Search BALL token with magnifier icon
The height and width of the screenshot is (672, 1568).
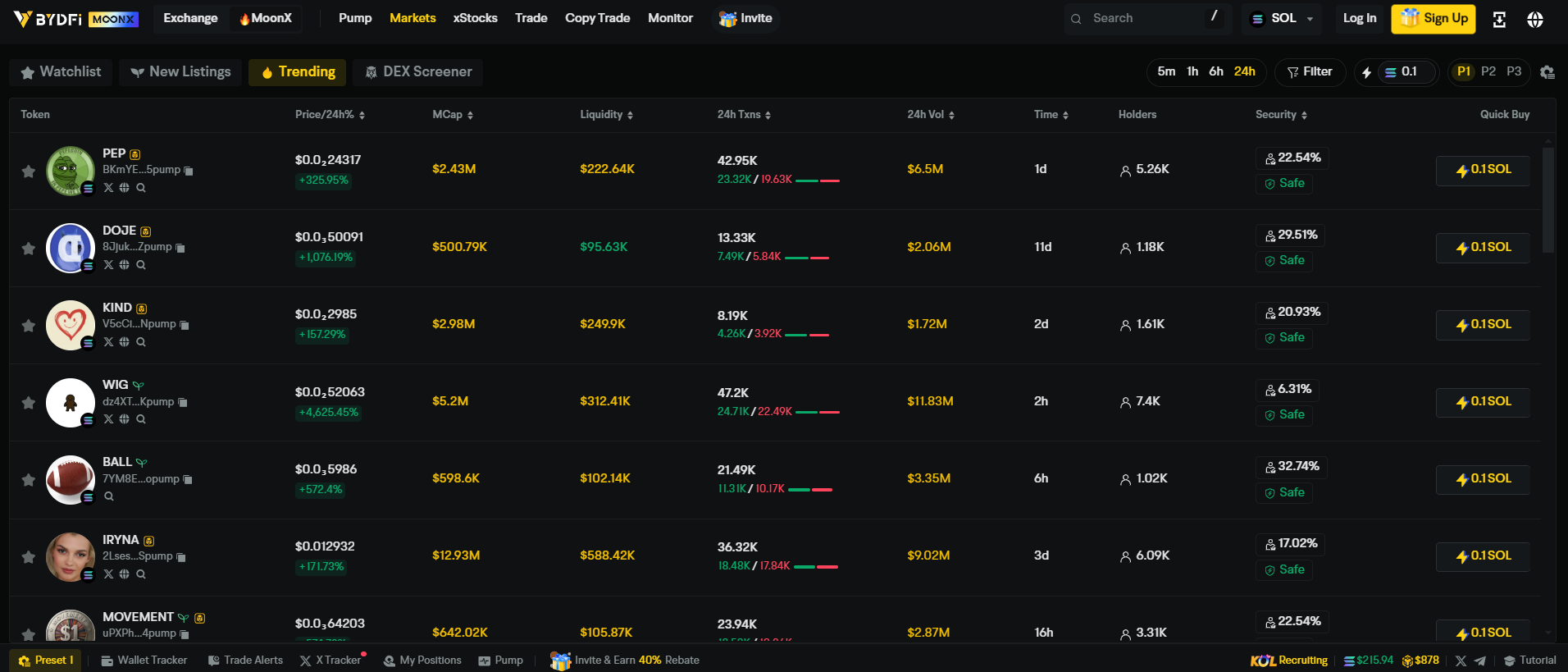click(x=109, y=496)
